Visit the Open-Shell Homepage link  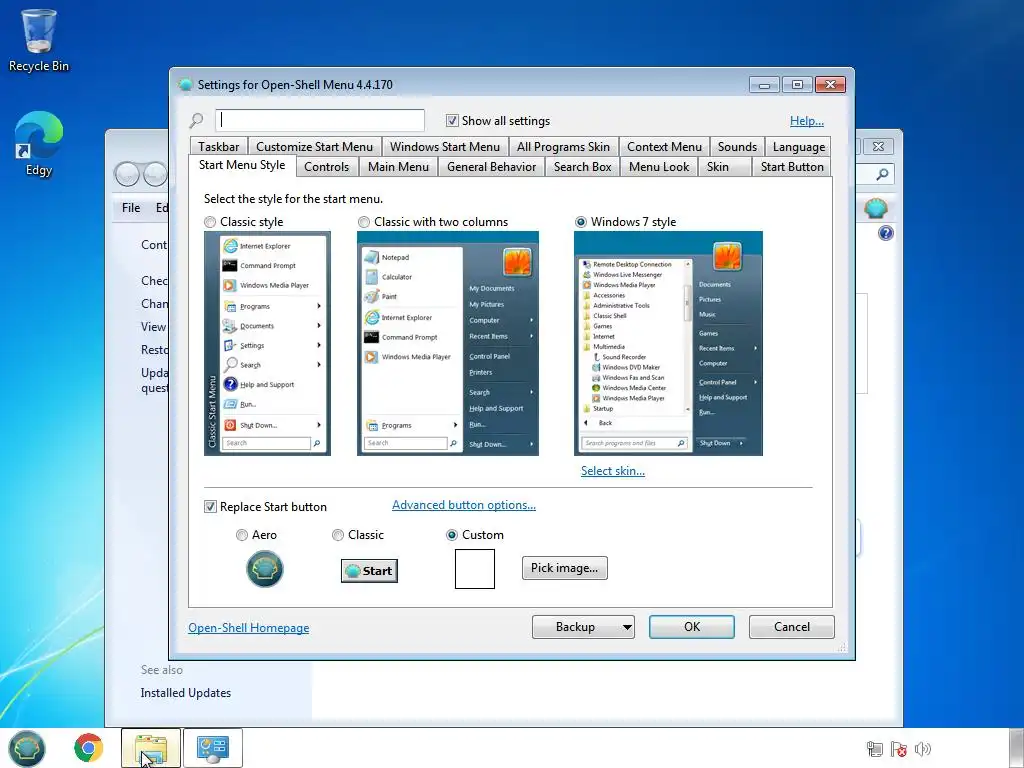(249, 628)
